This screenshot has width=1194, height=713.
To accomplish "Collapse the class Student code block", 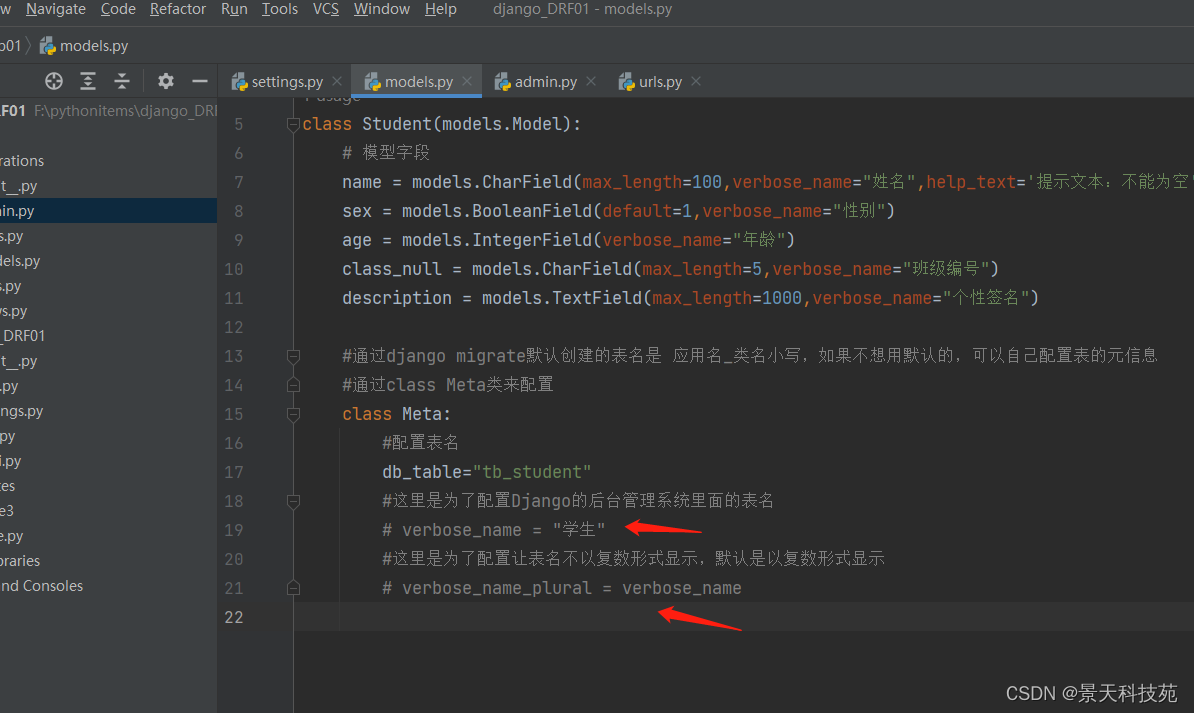I will coord(292,124).
